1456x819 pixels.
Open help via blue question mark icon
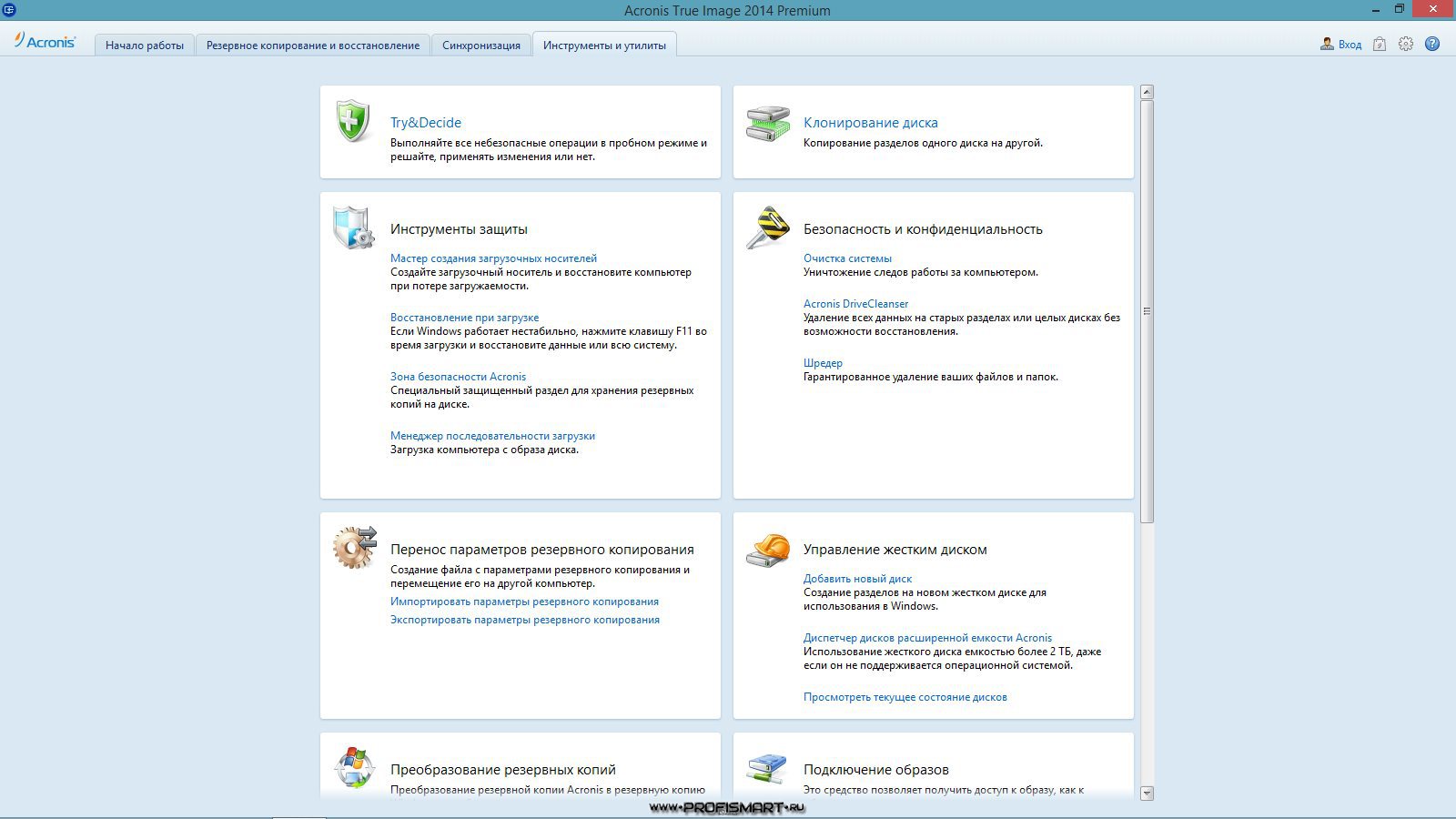(1432, 44)
